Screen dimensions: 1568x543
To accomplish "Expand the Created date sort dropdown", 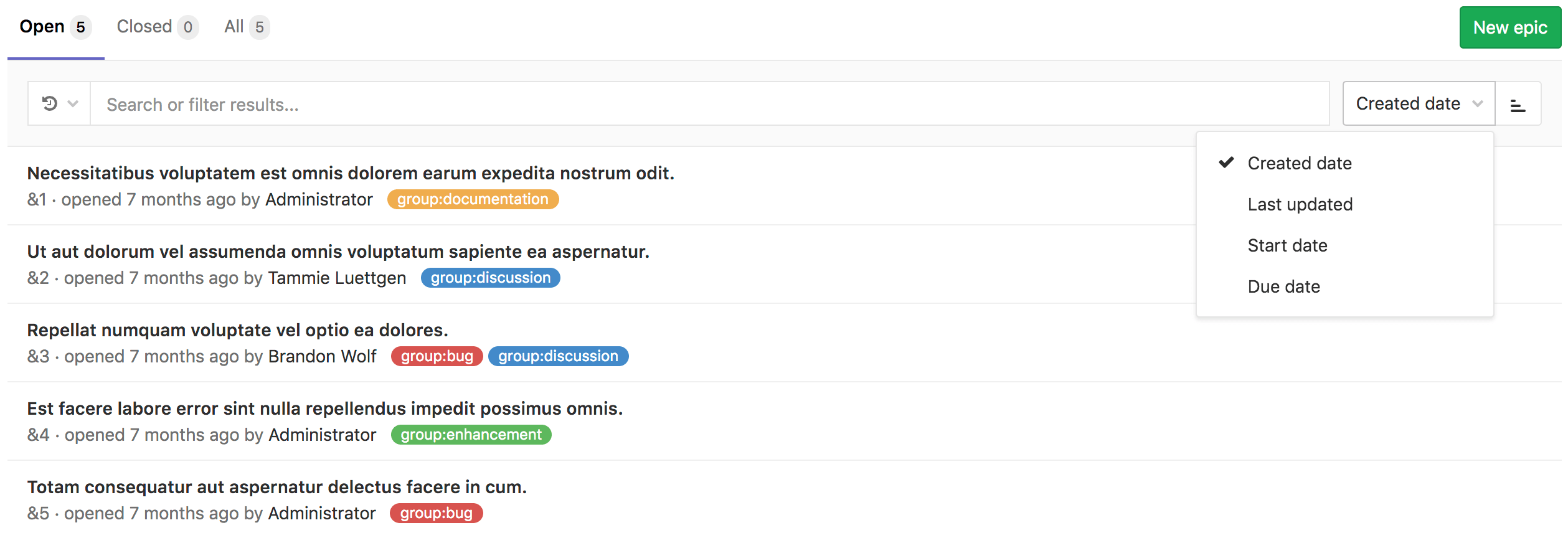I will [1418, 103].
